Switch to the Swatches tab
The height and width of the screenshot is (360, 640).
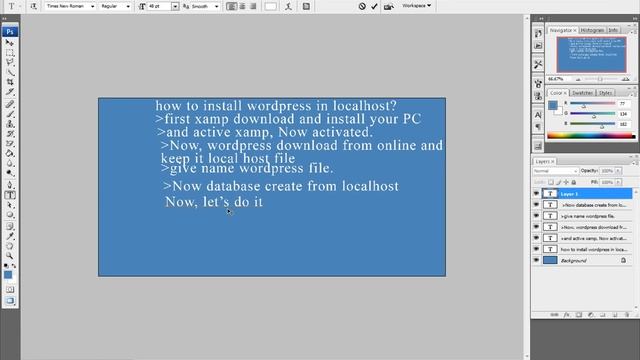pyautogui.click(x=582, y=93)
